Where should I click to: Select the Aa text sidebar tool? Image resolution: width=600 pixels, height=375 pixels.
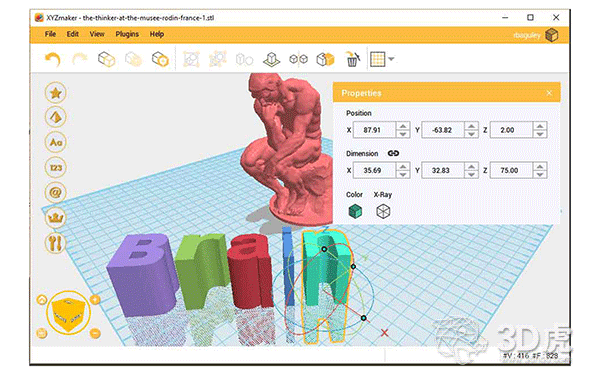click(x=55, y=142)
